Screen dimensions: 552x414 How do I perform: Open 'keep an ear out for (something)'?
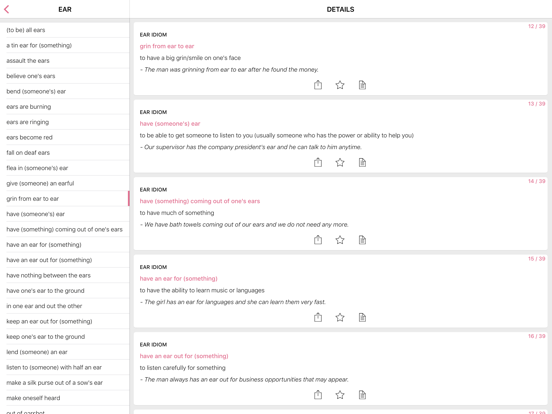65,321
